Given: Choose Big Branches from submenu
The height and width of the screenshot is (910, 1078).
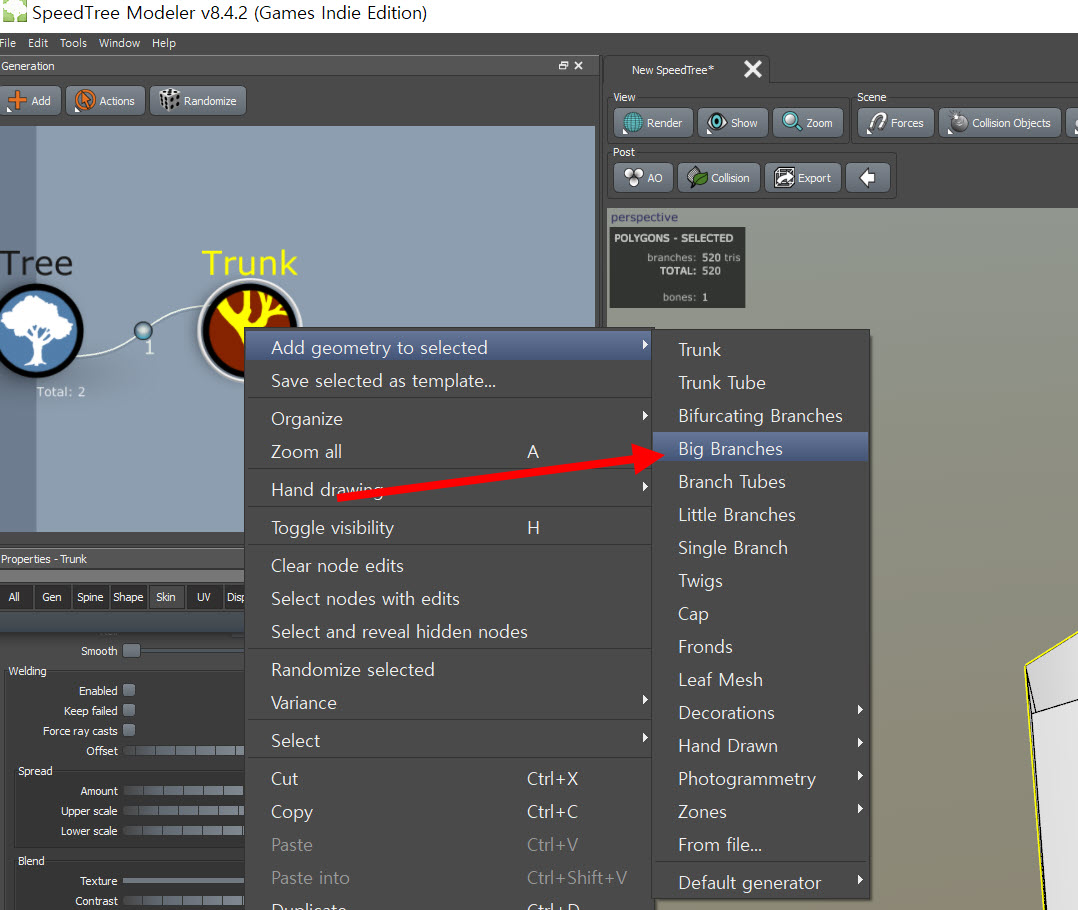Looking at the screenshot, I should click(760, 449).
